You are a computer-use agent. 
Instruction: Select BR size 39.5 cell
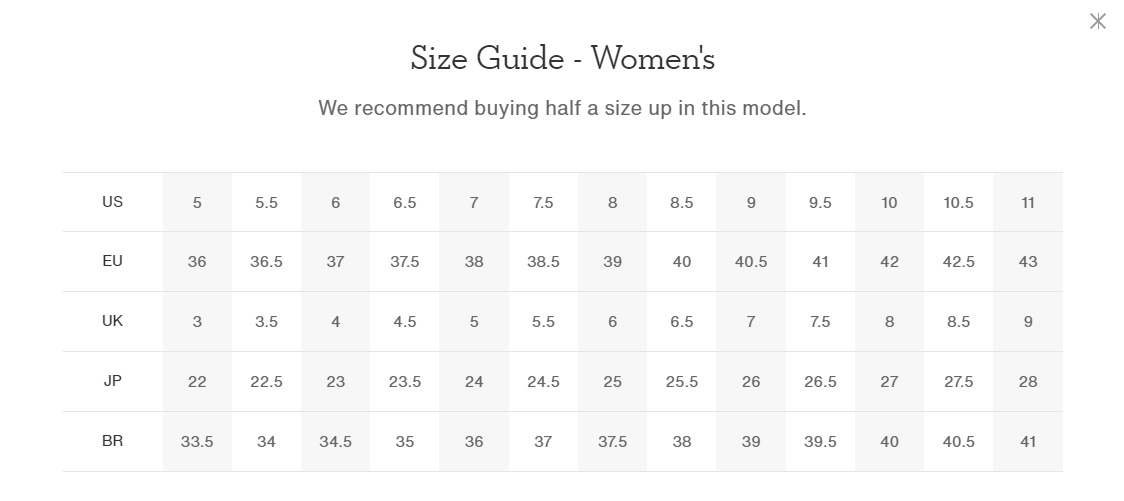pos(820,442)
